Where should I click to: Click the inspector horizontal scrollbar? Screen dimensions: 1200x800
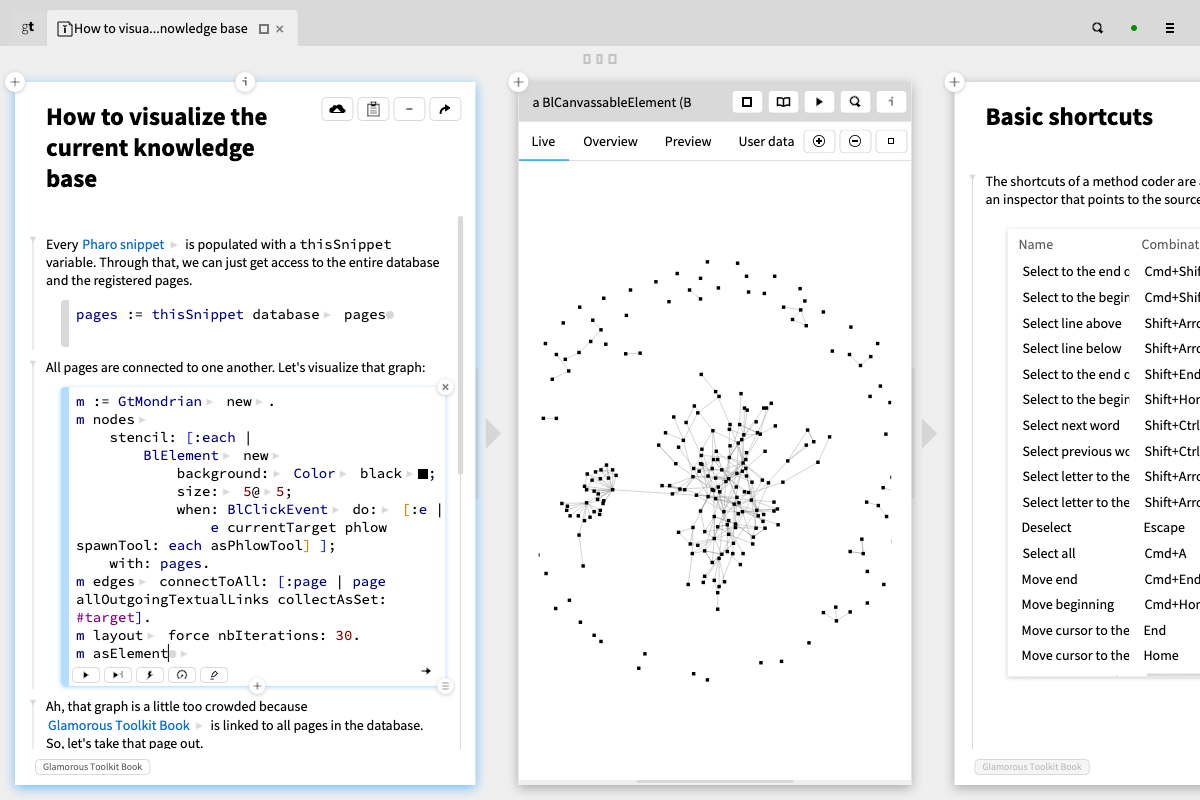coord(715,781)
